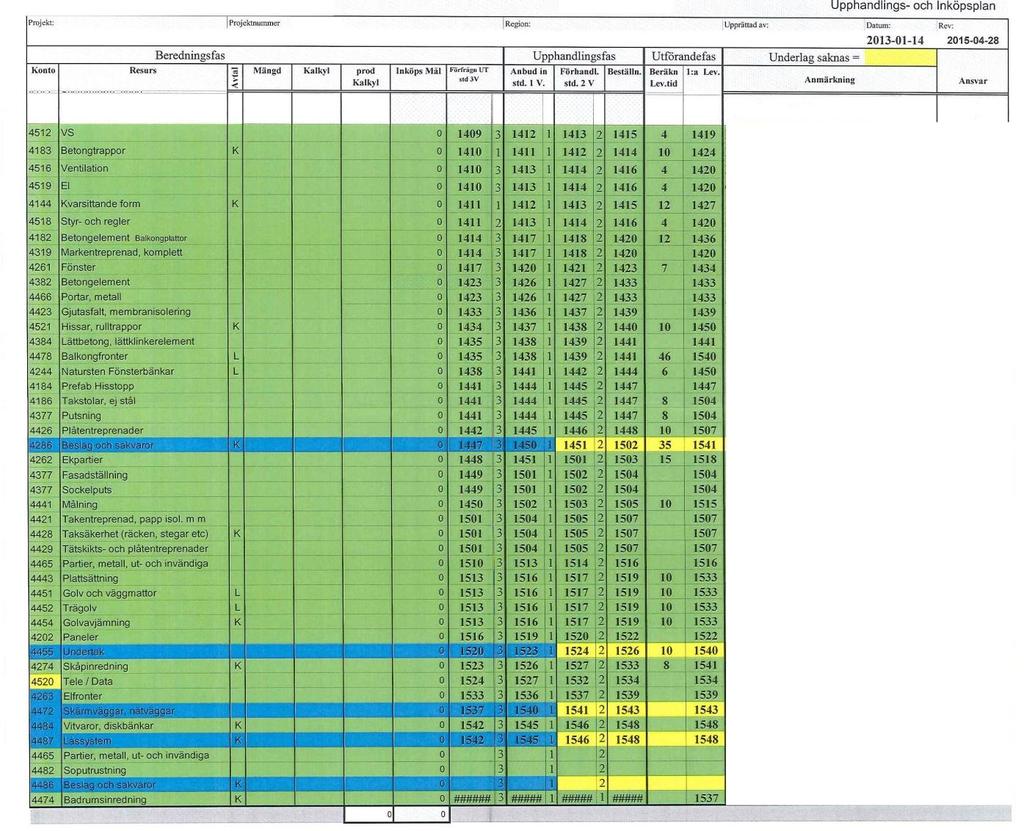
Task: Click the "Anbud in std. 1 V." header
Action: tap(528, 77)
